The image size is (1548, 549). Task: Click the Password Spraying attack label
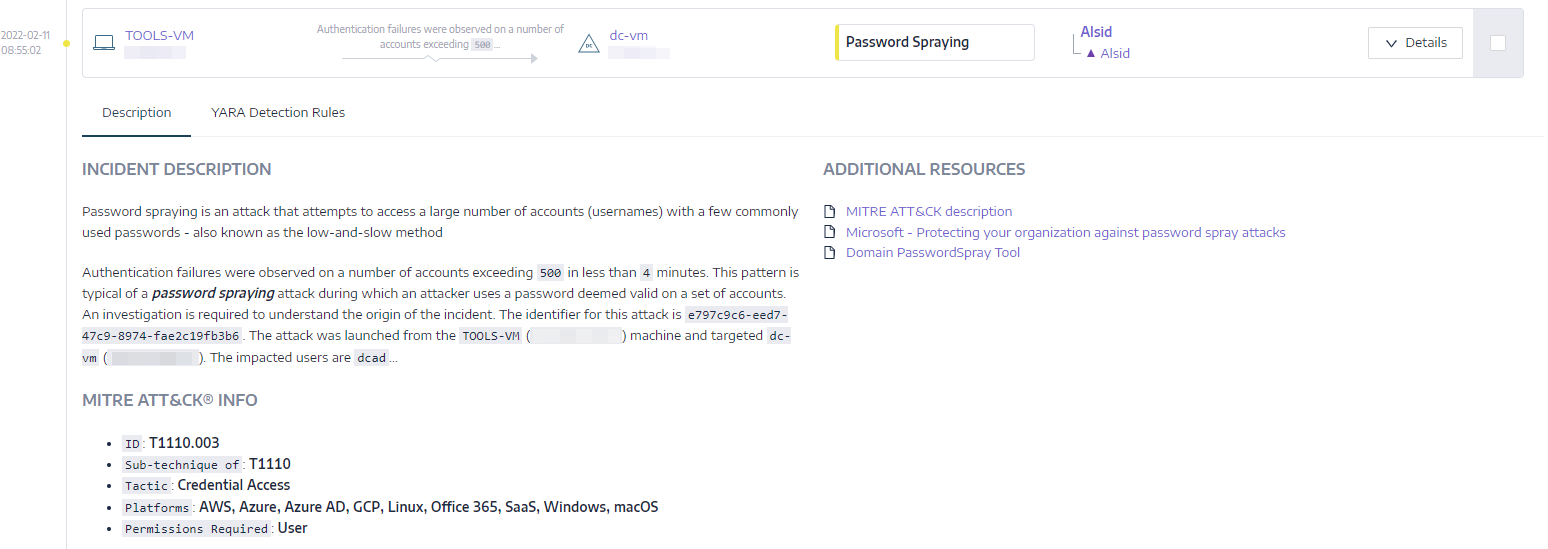pyautogui.click(x=935, y=42)
